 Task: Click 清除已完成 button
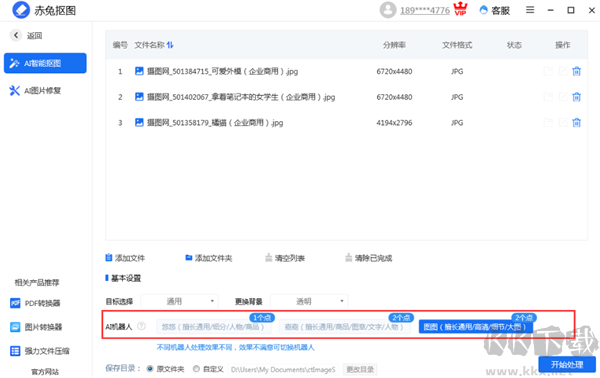(x=368, y=258)
